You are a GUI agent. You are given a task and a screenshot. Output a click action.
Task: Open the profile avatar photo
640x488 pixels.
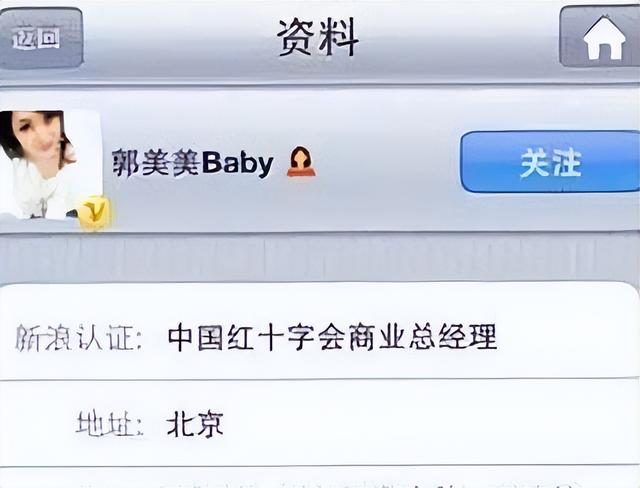50,165
